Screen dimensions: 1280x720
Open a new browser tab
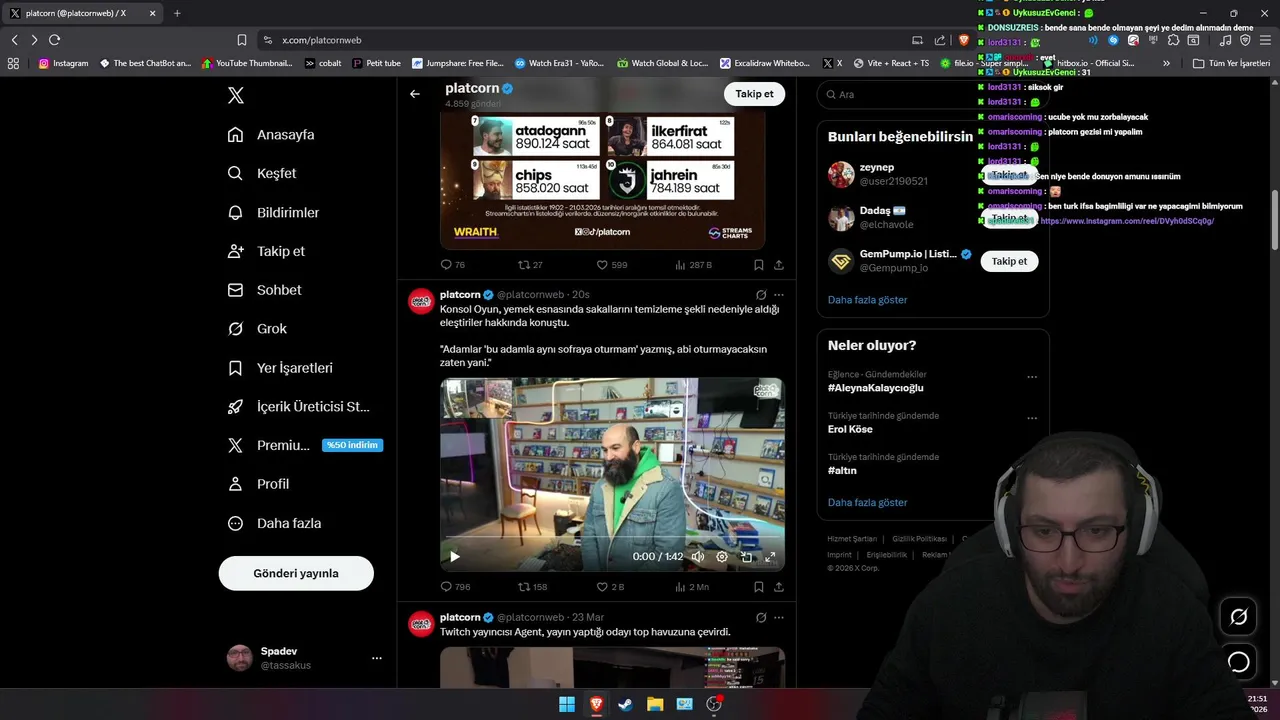[177, 13]
